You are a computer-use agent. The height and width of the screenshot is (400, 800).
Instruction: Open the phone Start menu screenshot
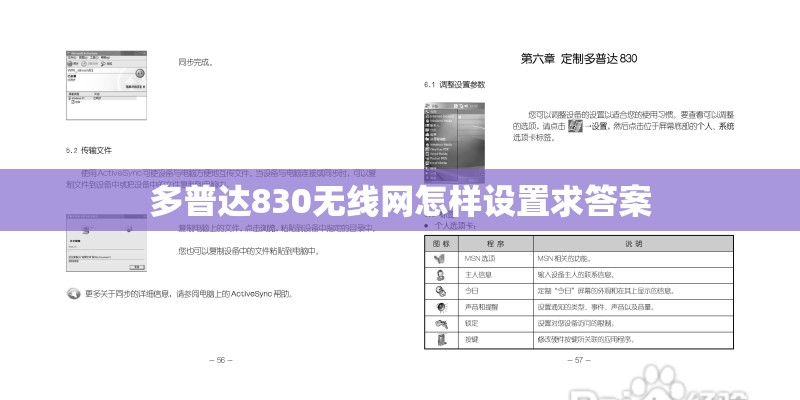(x=455, y=143)
